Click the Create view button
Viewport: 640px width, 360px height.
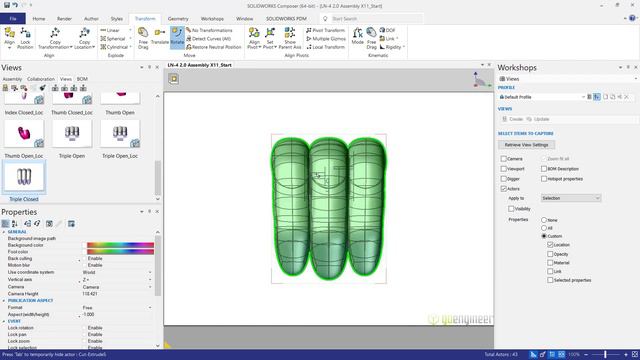click(x=513, y=119)
